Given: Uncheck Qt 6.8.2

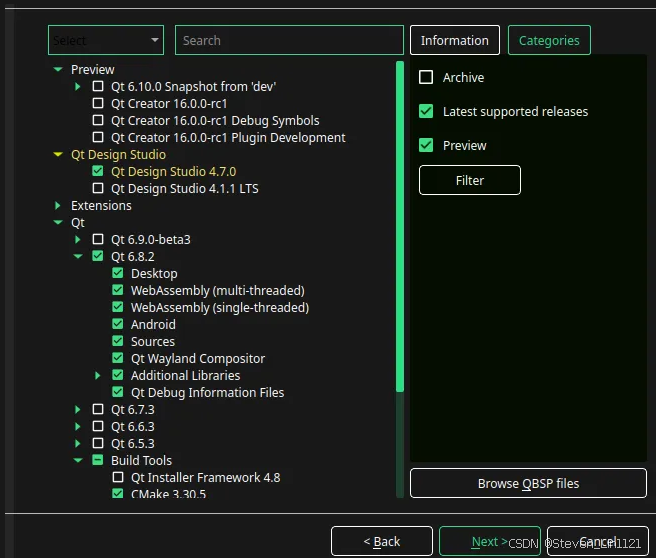Looking at the screenshot, I should click(98, 256).
